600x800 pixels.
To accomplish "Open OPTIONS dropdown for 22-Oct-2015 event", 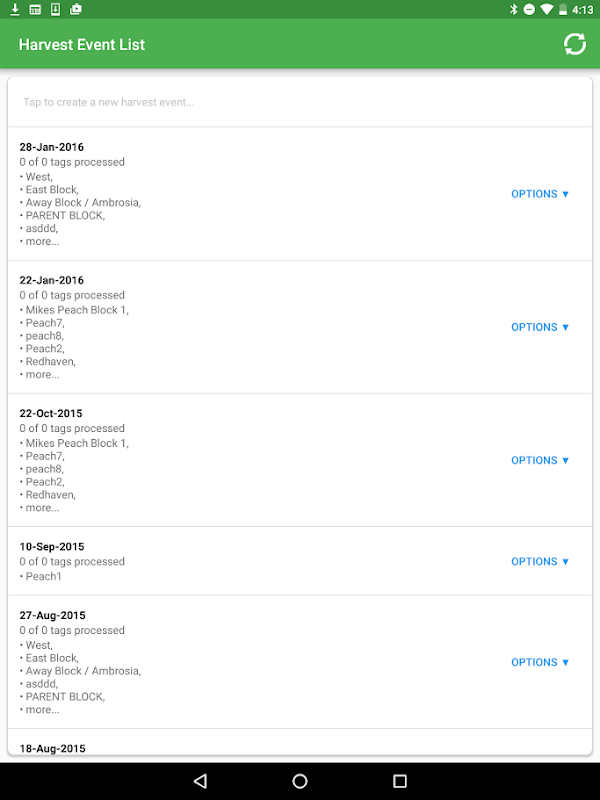I will point(540,460).
